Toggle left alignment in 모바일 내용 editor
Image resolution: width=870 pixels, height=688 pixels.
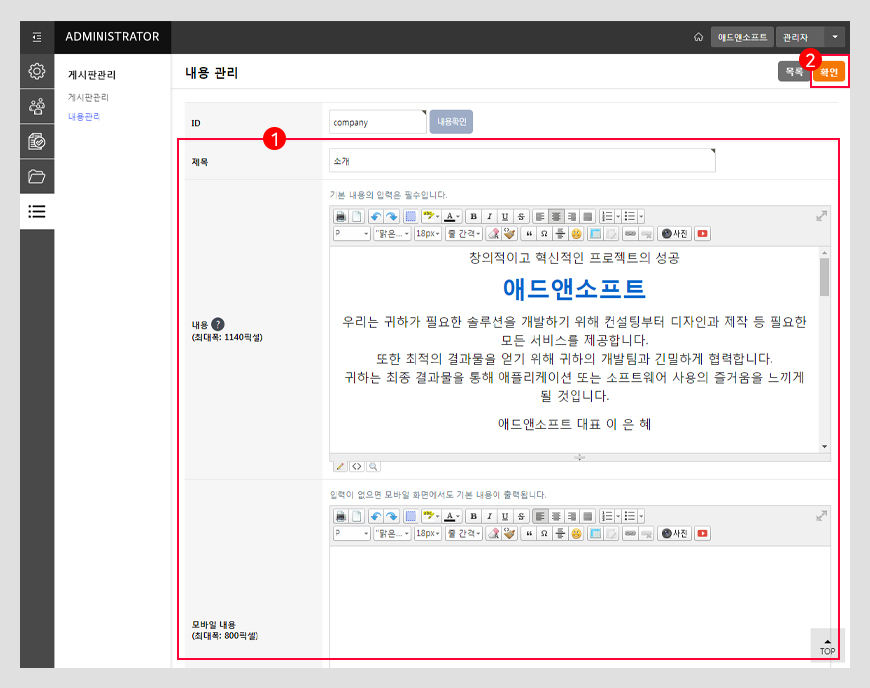click(540, 516)
